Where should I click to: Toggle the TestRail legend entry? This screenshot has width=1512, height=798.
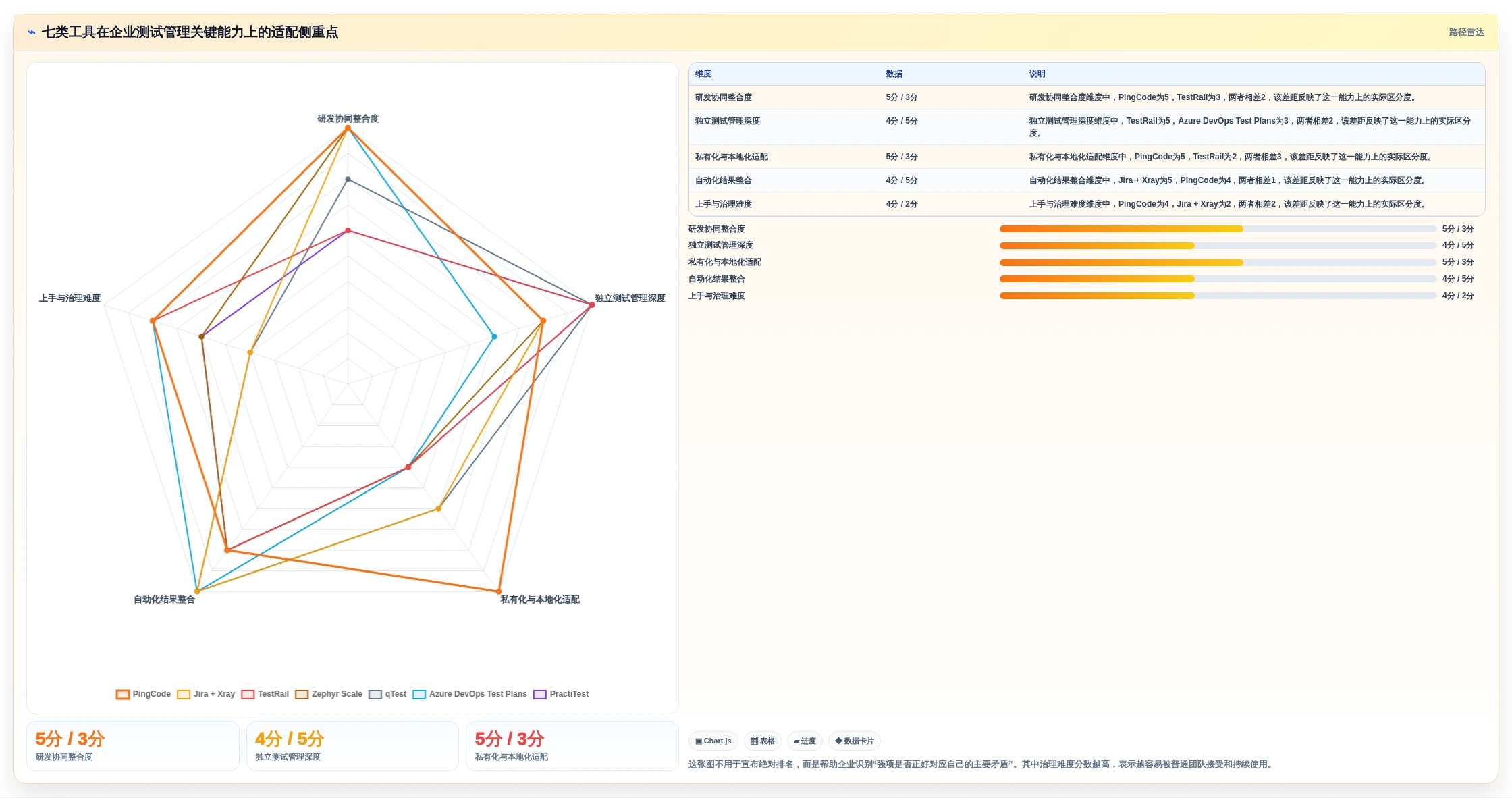pos(265,694)
